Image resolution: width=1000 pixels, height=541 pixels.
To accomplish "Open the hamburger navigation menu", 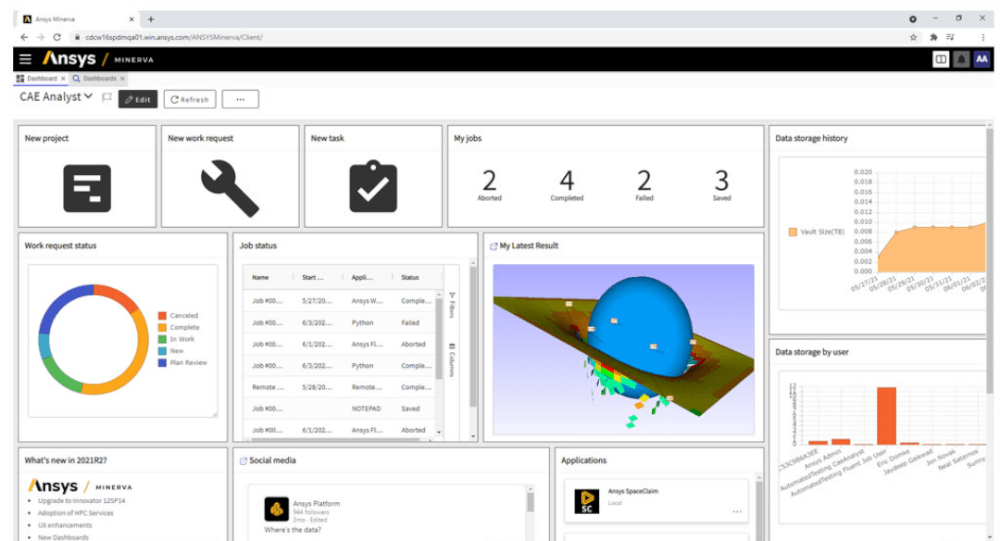I will [25, 59].
